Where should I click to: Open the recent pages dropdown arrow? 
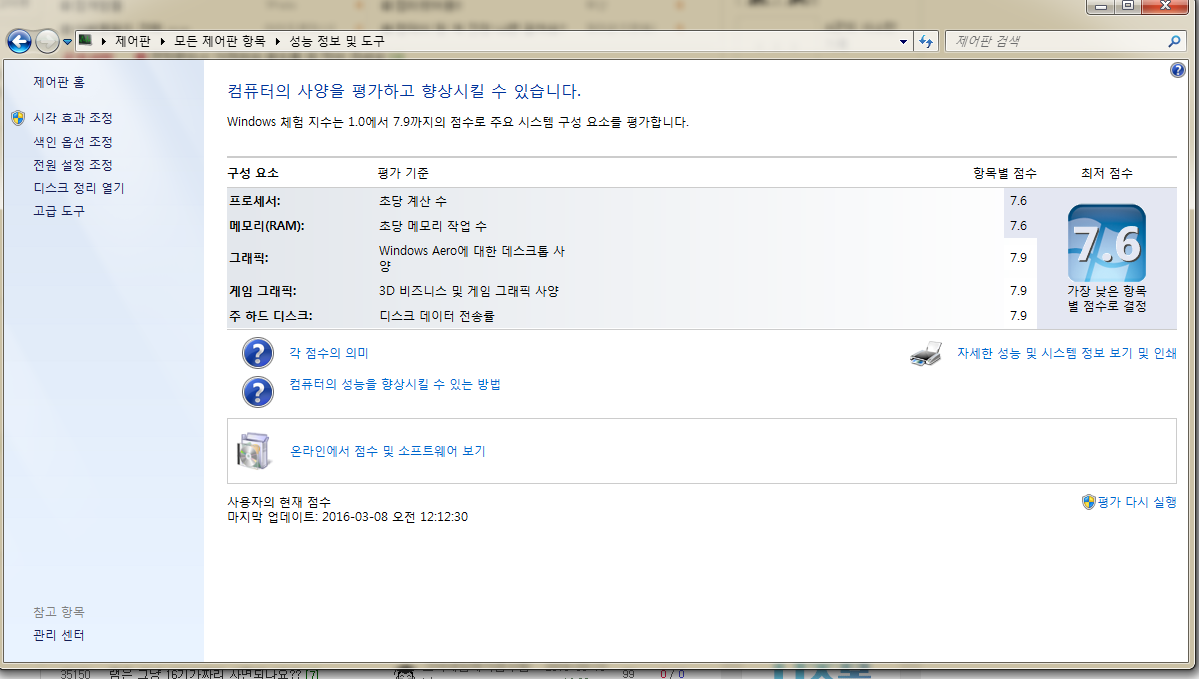point(67,41)
